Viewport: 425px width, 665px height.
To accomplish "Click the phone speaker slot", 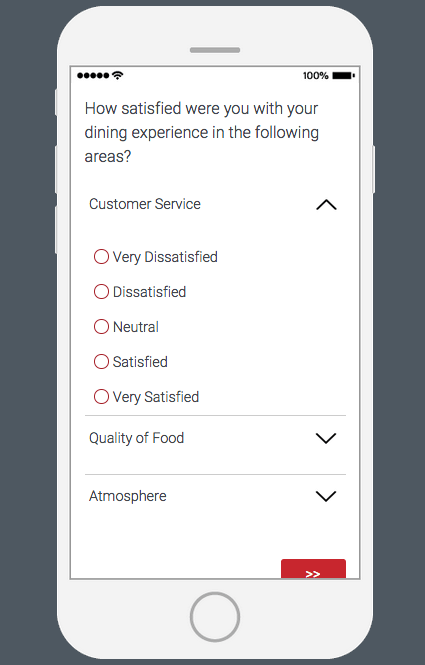I will pyautogui.click(x=215, y=50).
